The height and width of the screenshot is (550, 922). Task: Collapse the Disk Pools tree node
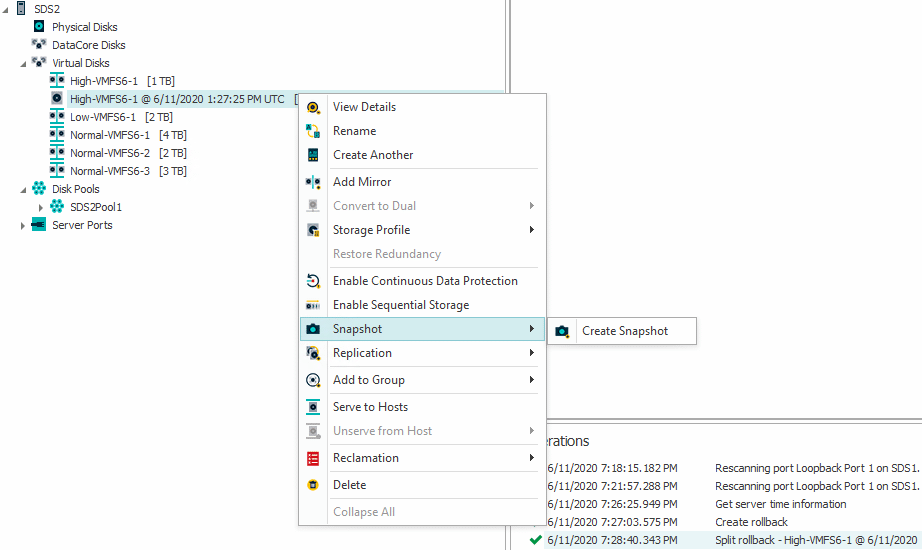pos(24,189)
